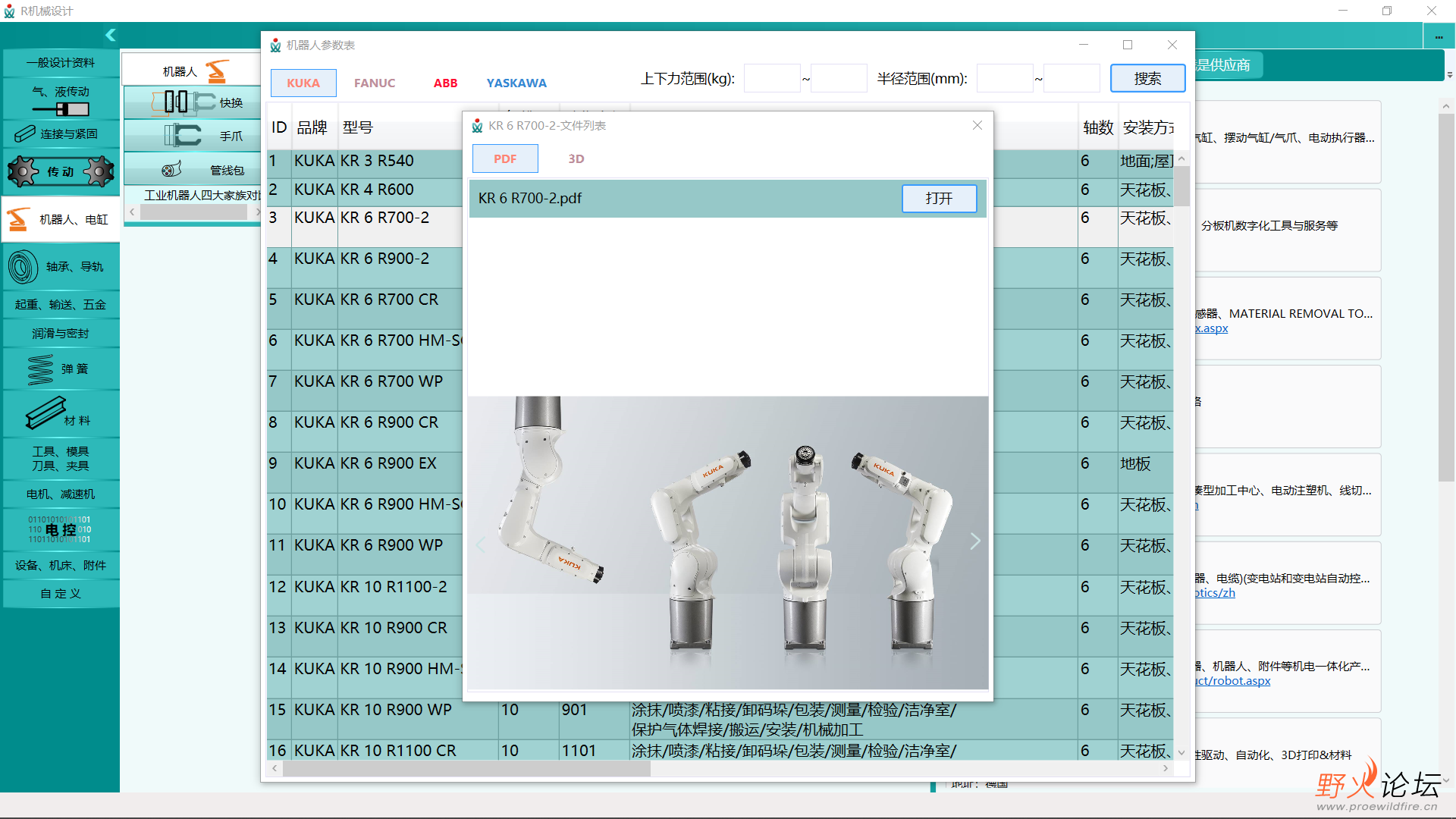Select 手爪 gripper item

tap(192, 136)
